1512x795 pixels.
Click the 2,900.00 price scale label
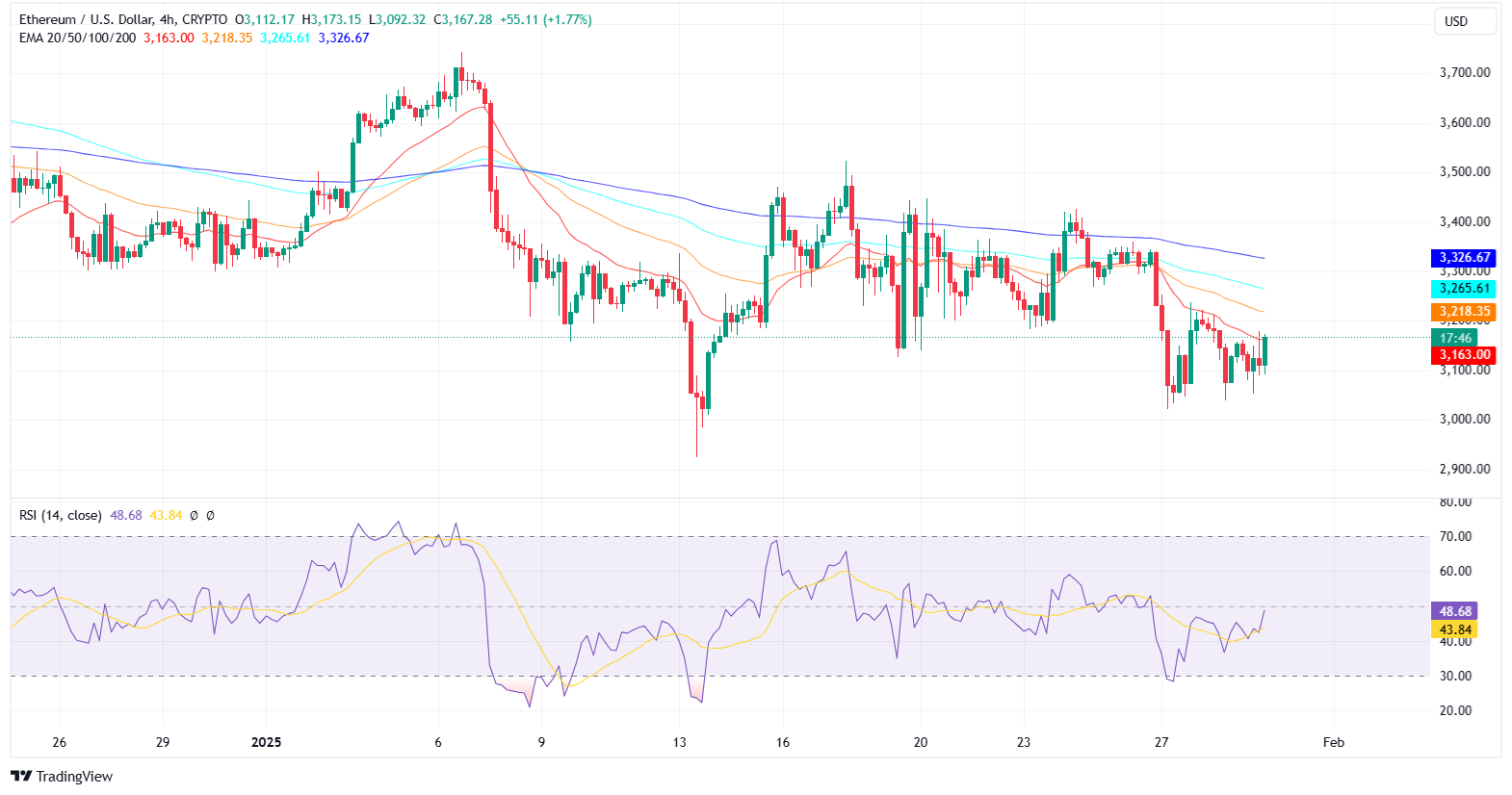point(1464,469)
